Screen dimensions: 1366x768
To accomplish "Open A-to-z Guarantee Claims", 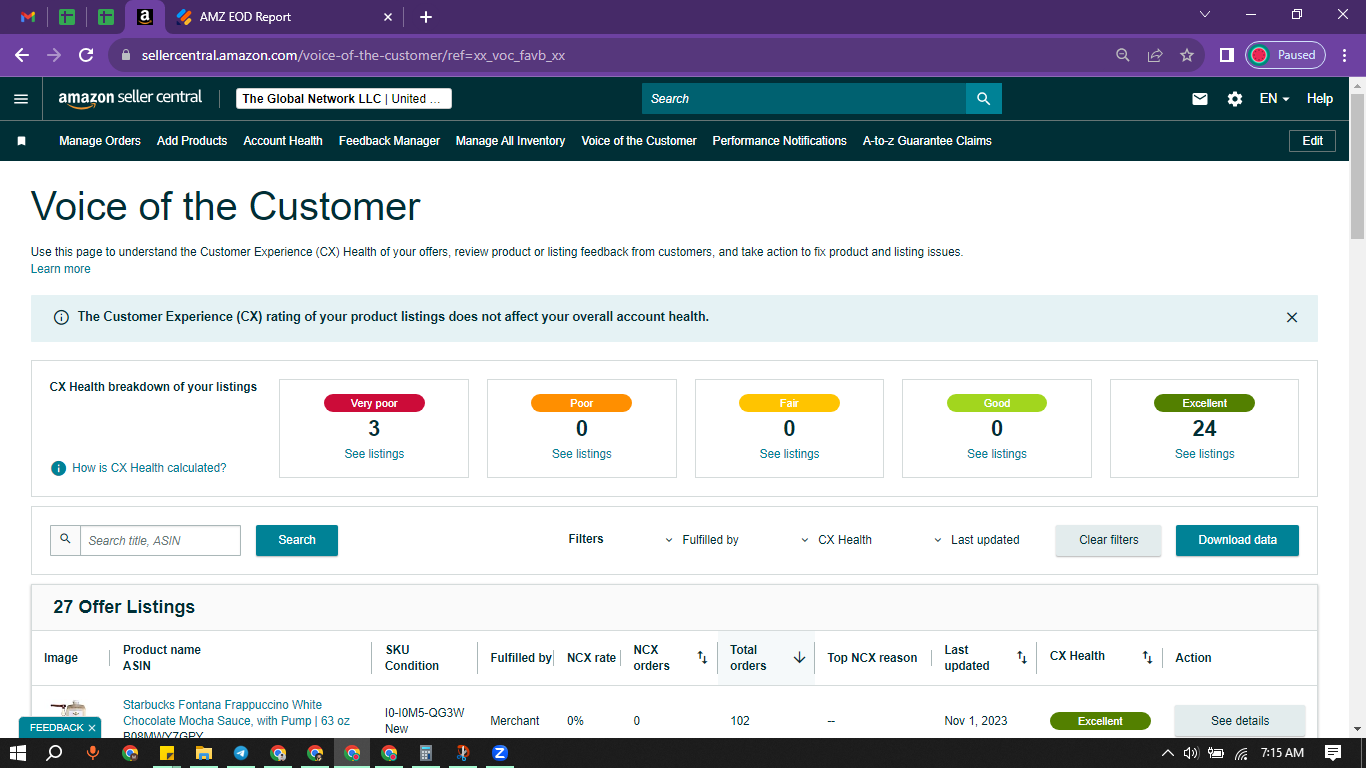I will click(927, 141).
